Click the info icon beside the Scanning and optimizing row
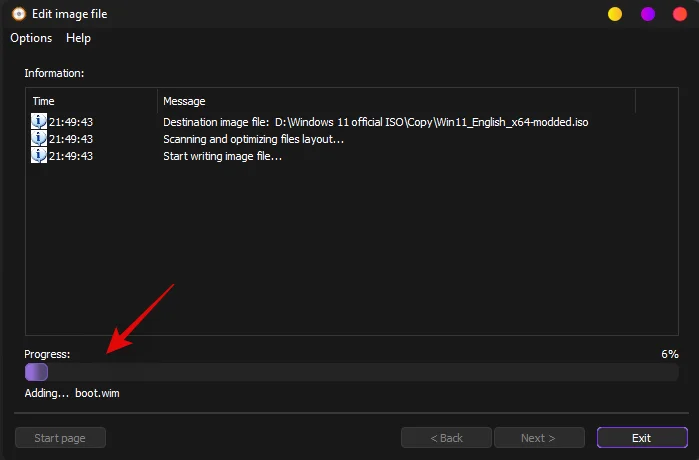 [x=39, y=139]
